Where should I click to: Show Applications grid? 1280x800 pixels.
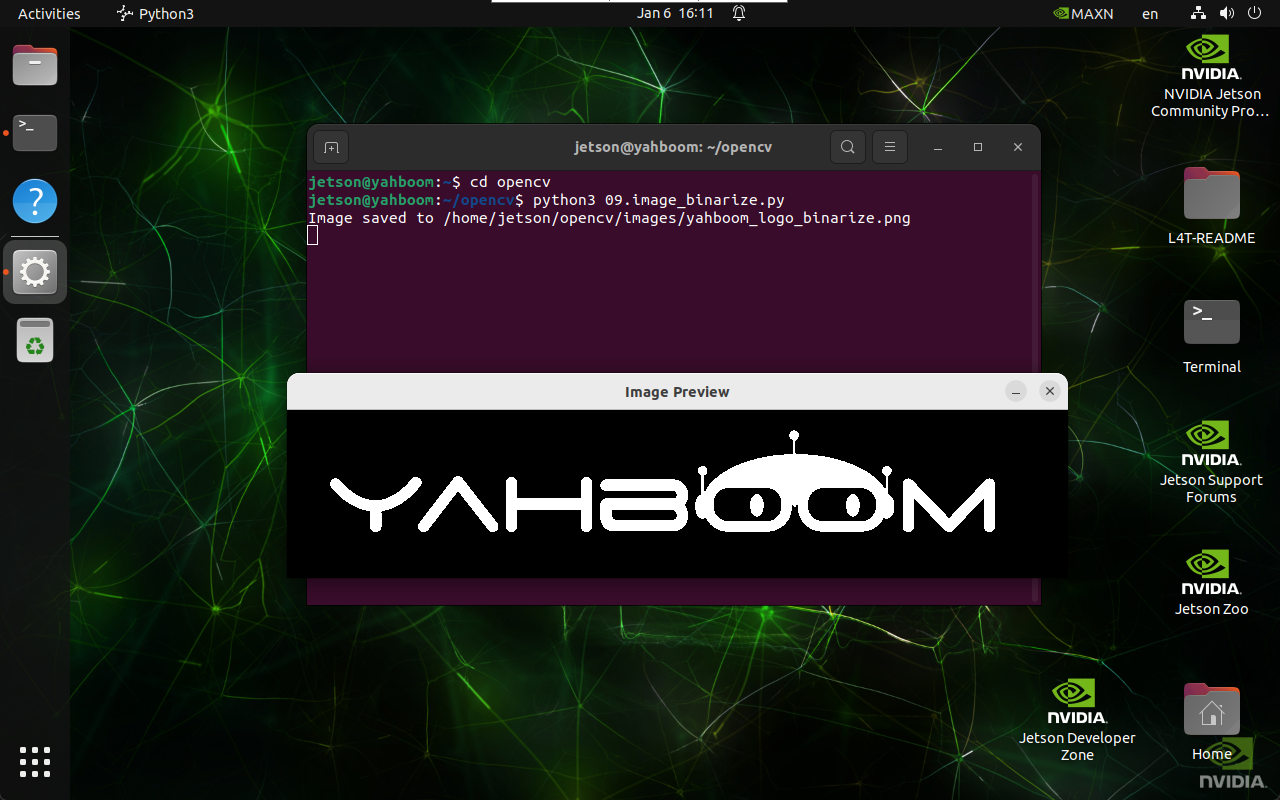tap(35, 761)
